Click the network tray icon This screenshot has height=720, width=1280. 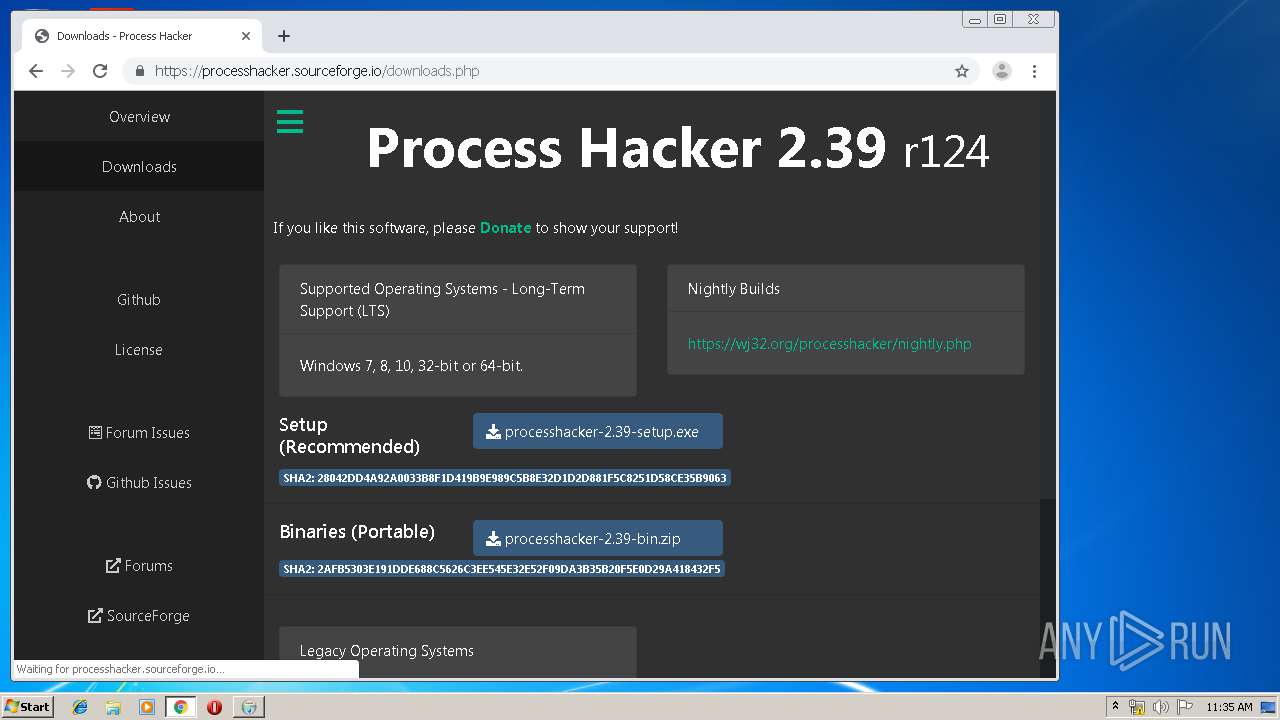pos(1137,707)
